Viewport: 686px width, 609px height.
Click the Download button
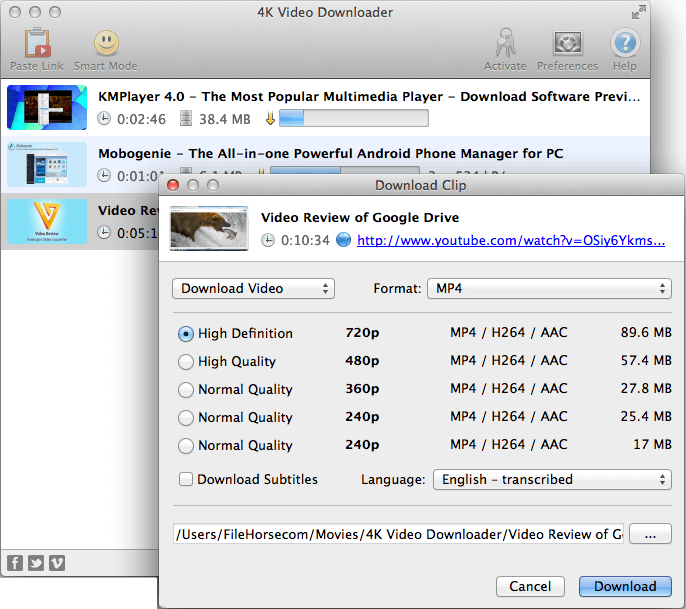click(625, 586)
